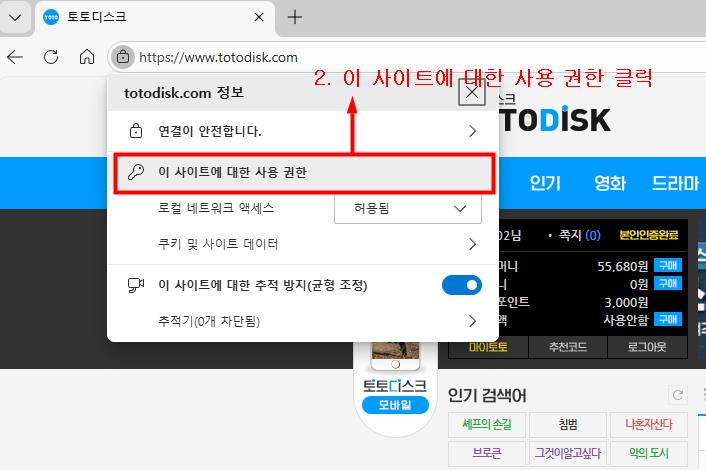Viewport: 706px width, 470px height.
Task: Open the browser home page icon
Action: pos(87,57)
